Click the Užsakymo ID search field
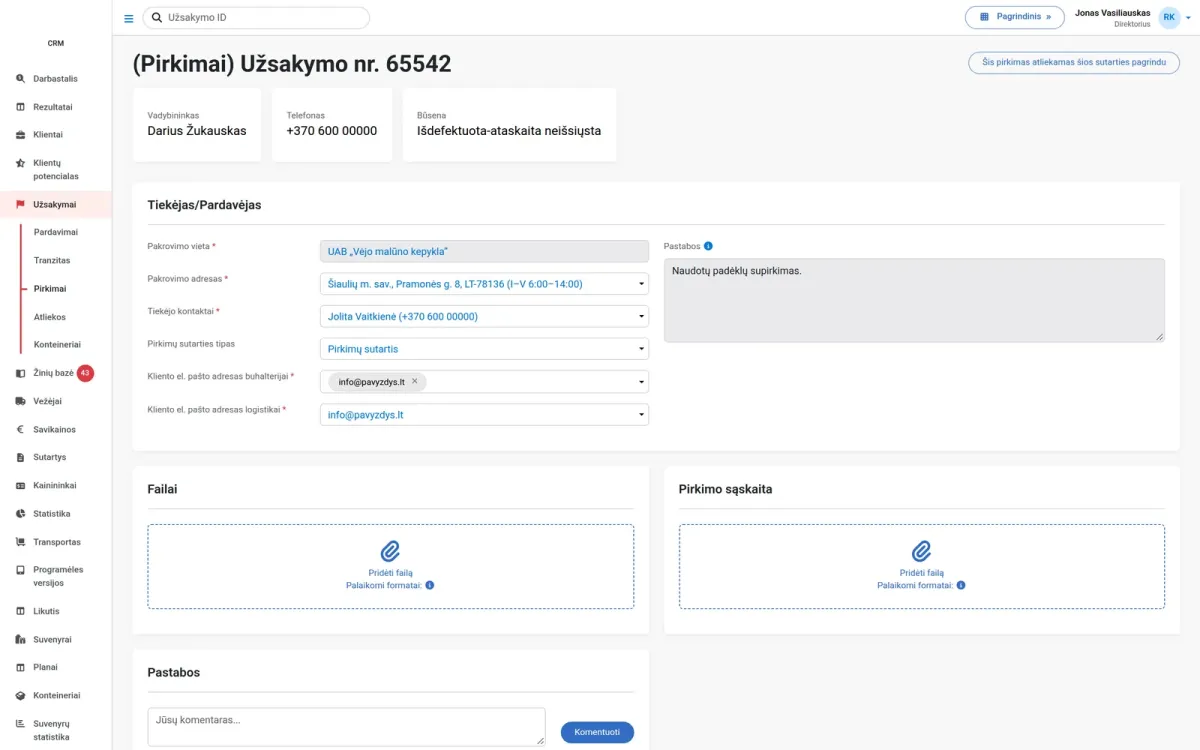The width and height of the screenshot is (1200, 750). (256, 18)
